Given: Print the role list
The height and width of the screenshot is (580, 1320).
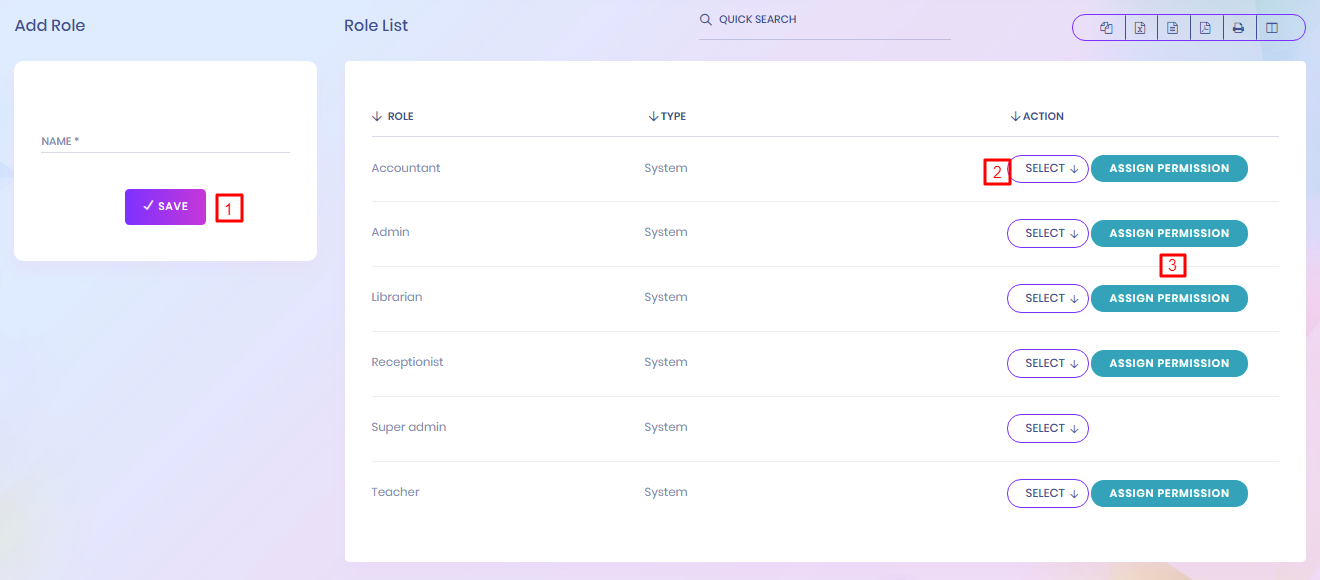Looking at the screenshot, I should pyautogui.click(x=1238, y=28).
